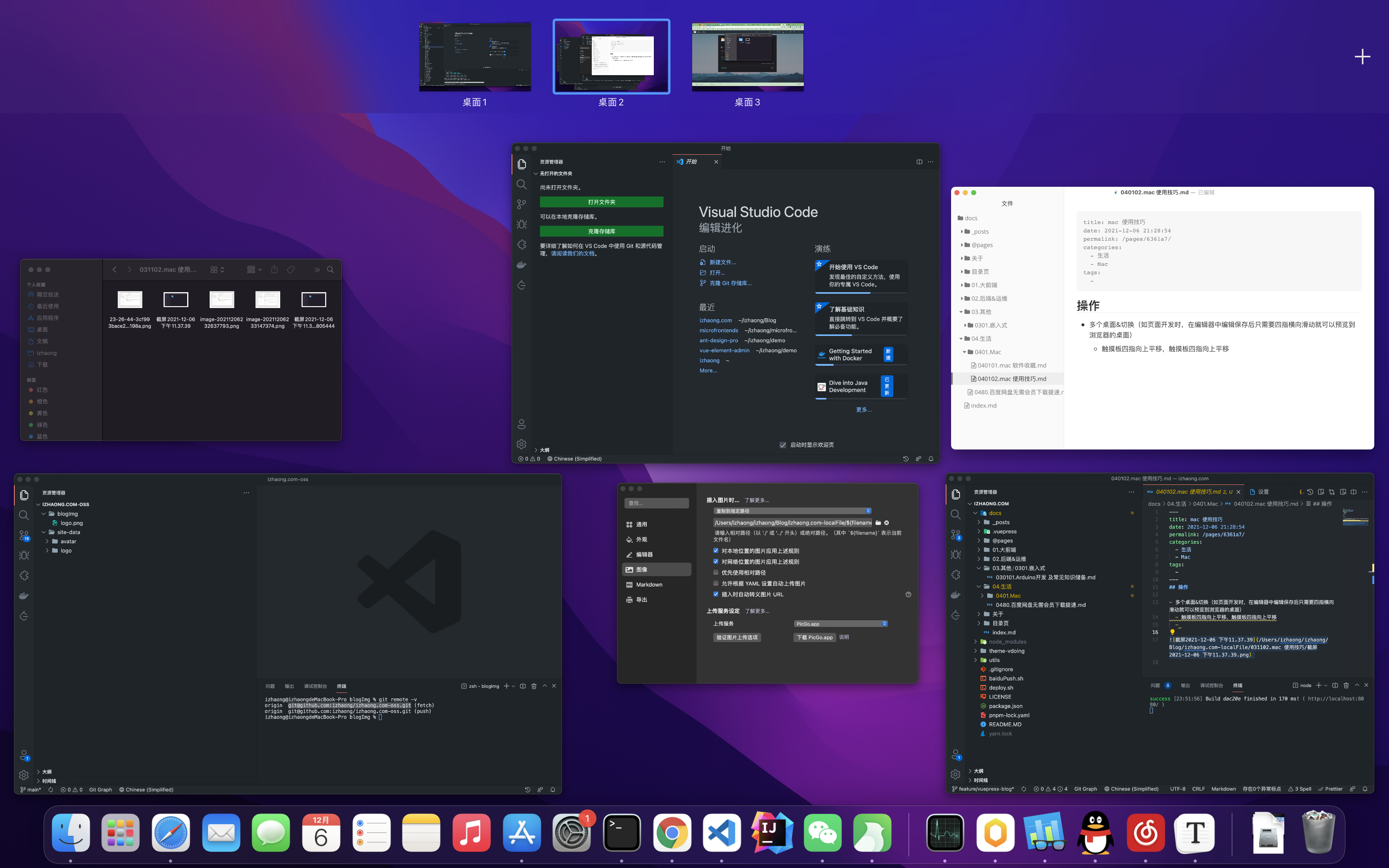Click green 打开文件夹 button
Viewport: 1389px width, 868px height.
coord(601,202)
